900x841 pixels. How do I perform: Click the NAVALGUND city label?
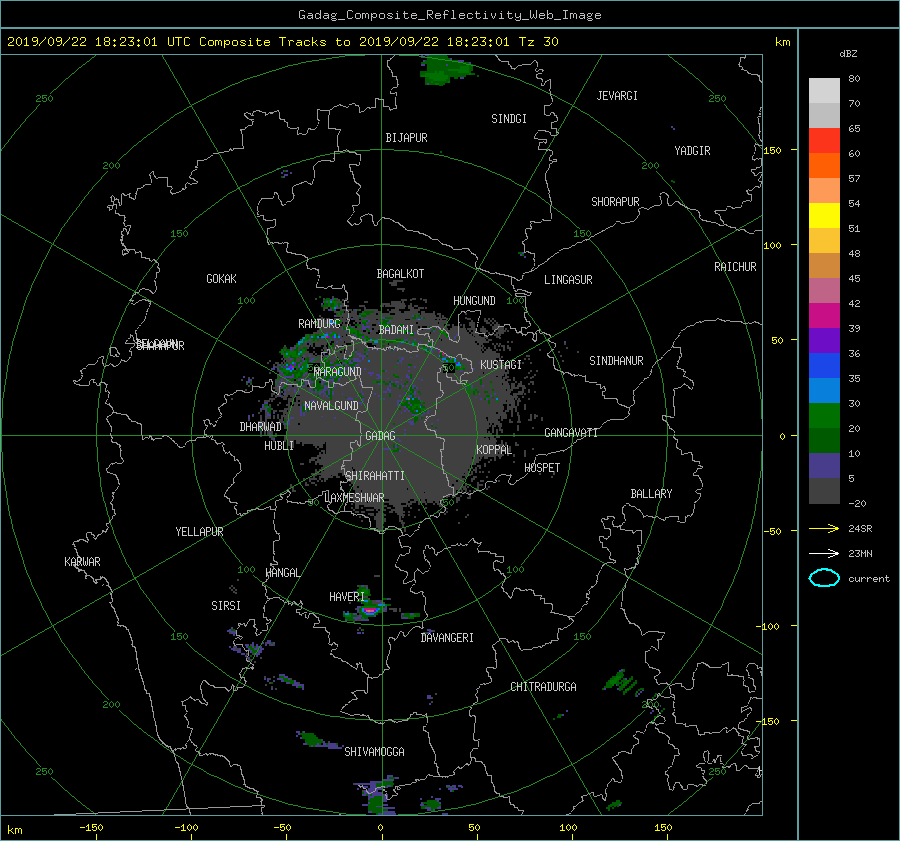click(331, 406)
